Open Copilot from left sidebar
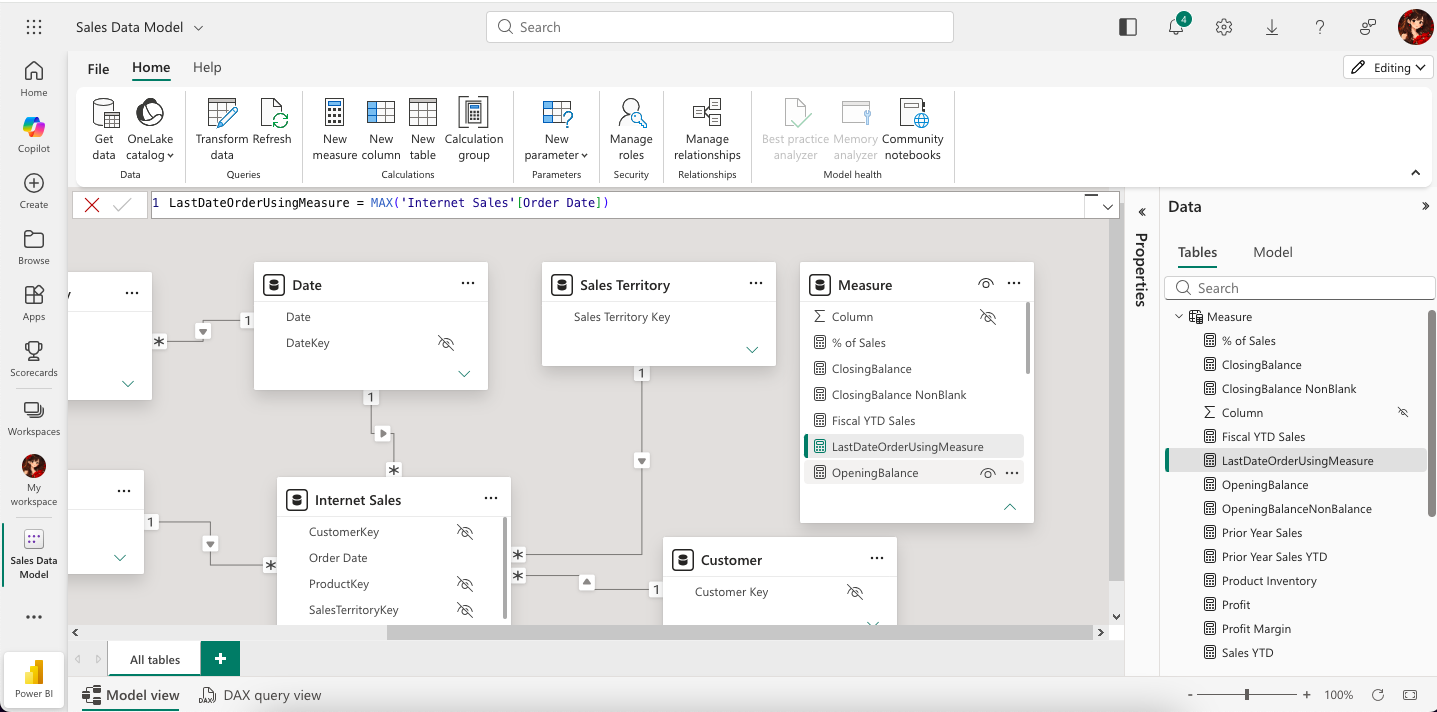This screenshot has width=1437, height=712. tap(34, 135)
